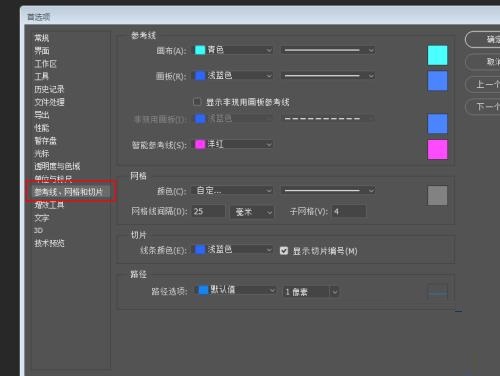The height and width of the screenshot is (376, 500).
Task: Open the 界面 preferences category
Action: click(x=42, y=51)
